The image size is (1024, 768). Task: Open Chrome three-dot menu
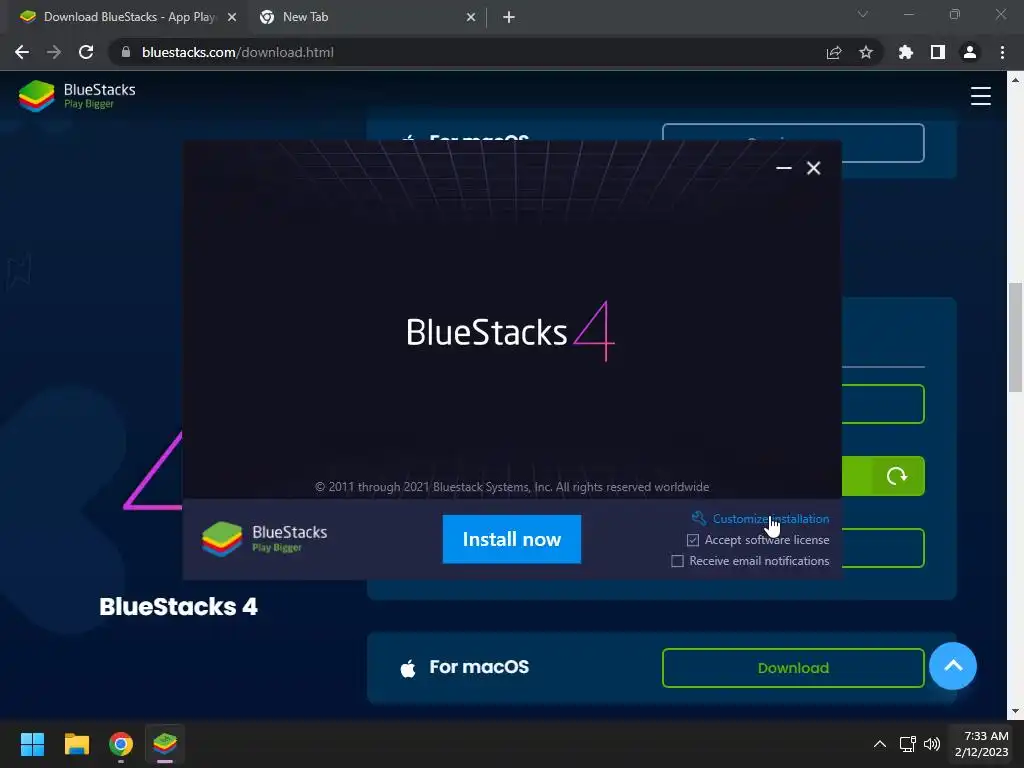tap(1002, 52)
